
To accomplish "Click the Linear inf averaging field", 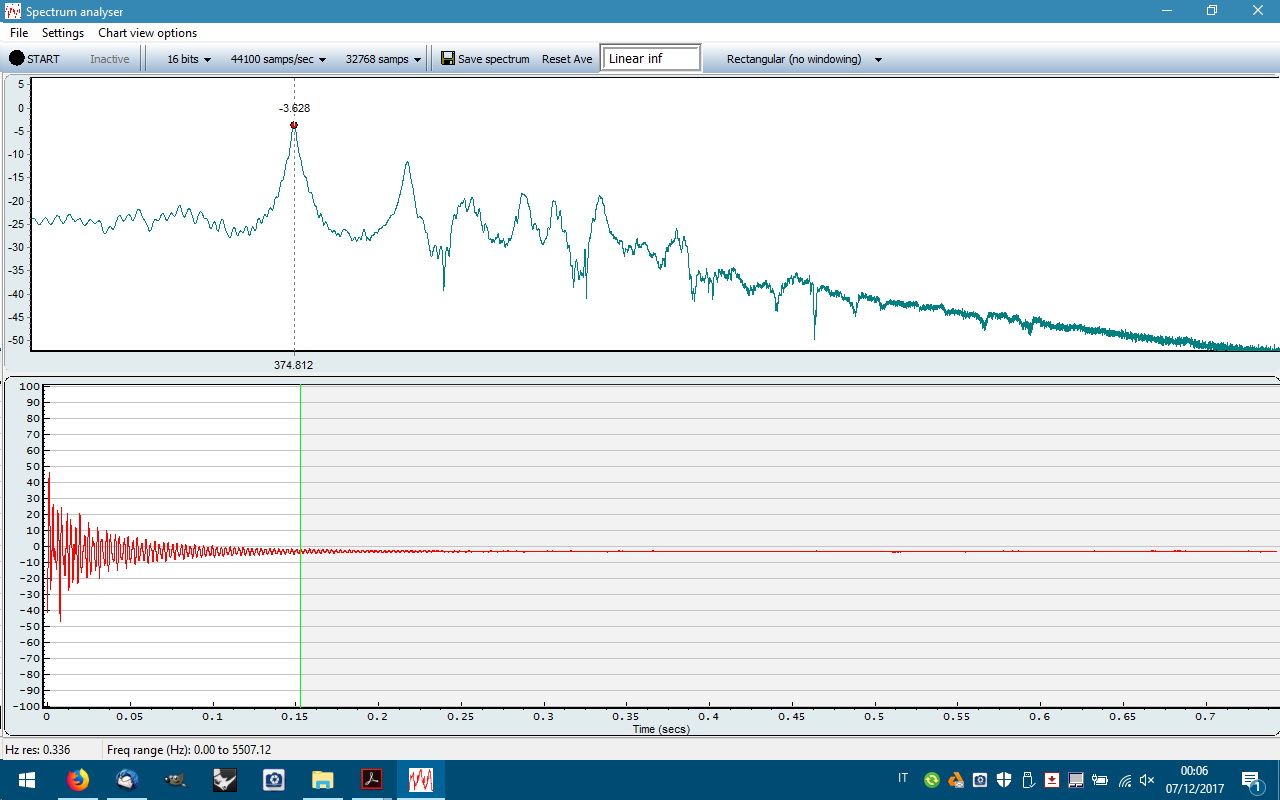I will (x=650, y=58).
